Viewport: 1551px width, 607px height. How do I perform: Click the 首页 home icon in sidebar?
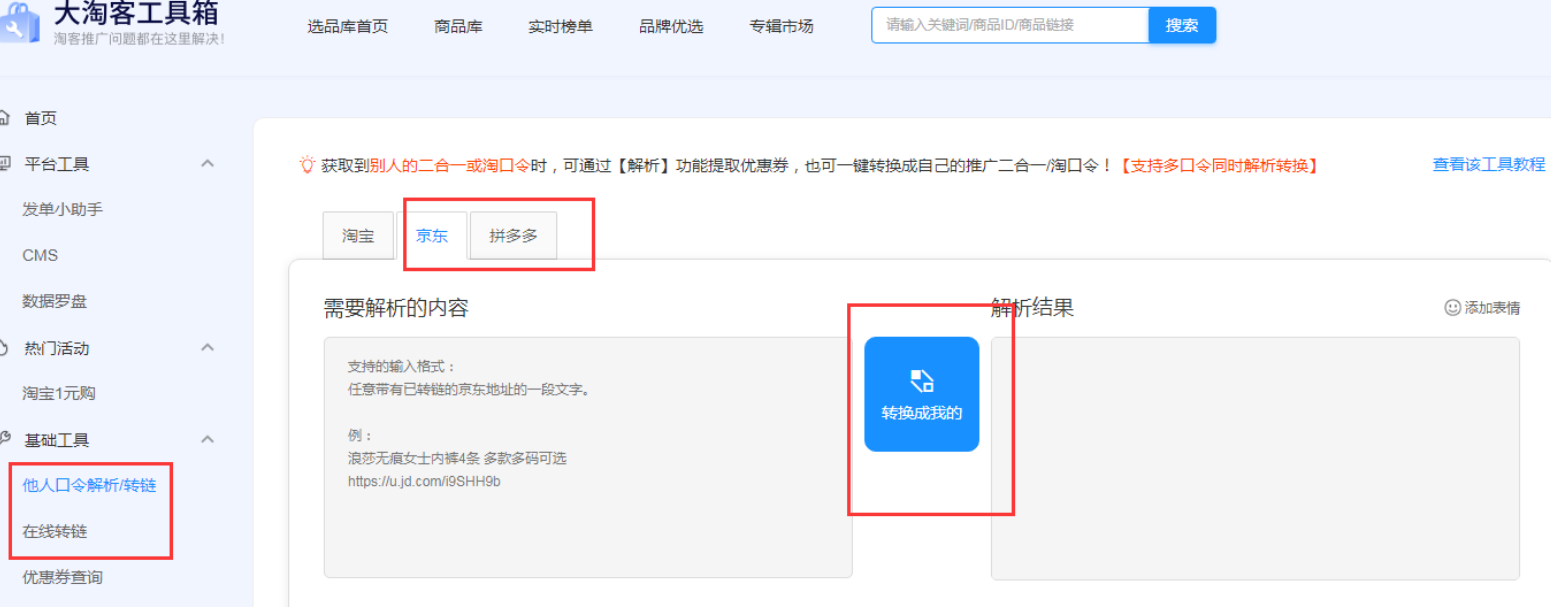(x=5, y=118)
